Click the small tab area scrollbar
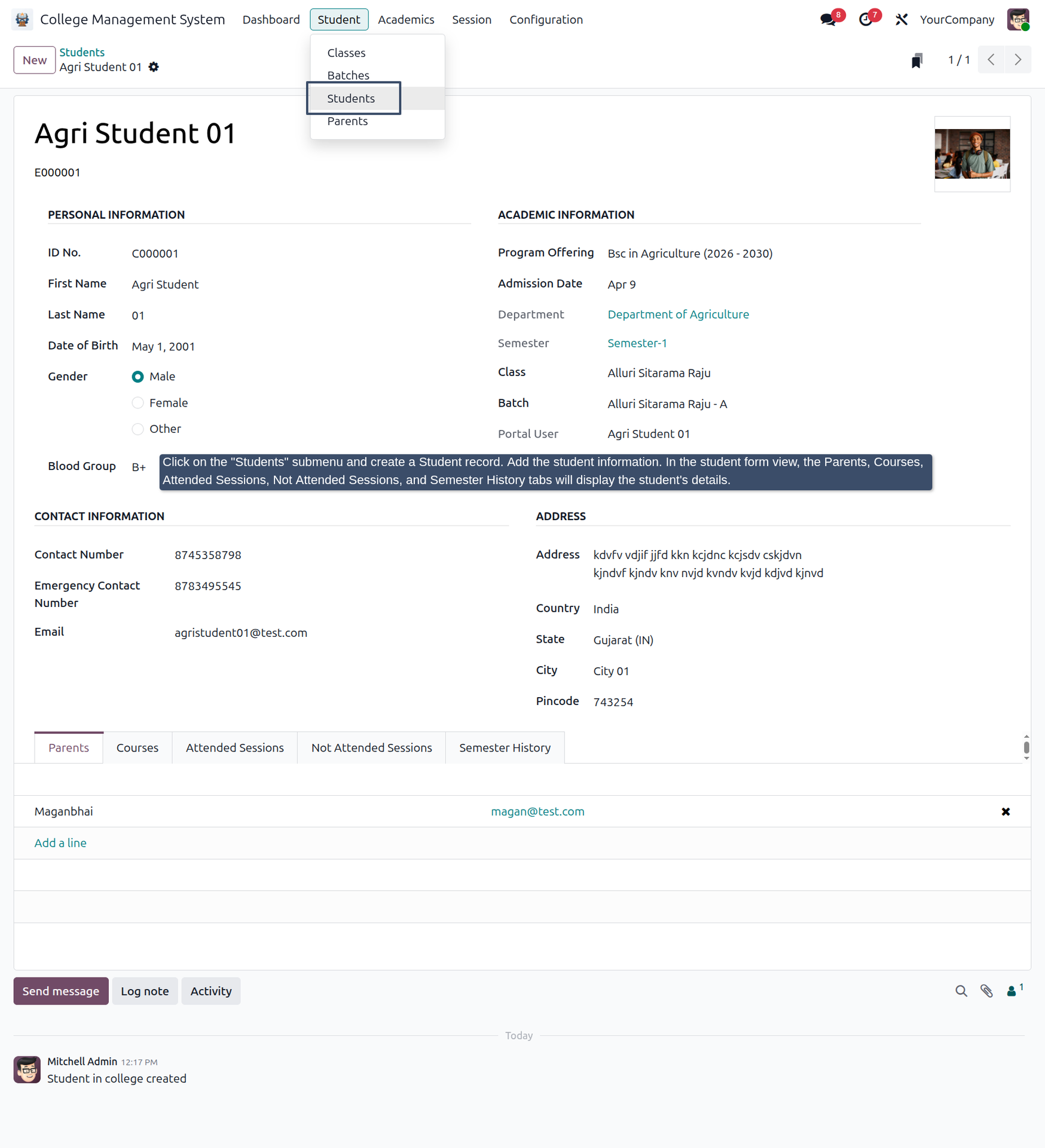The width and height of the screenshot is (1045, 1148). (1026, 747)
